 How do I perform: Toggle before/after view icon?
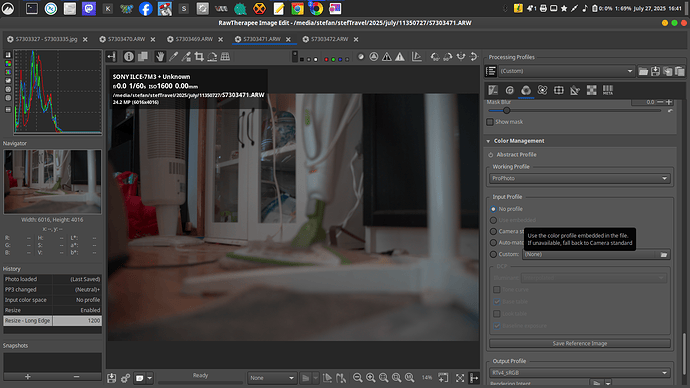tap(143, 57)
